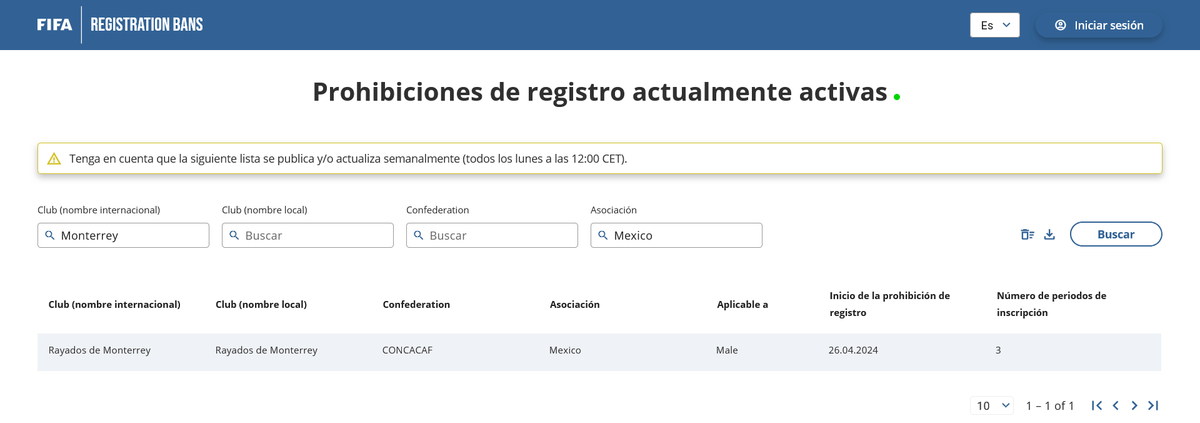
Task: Click the Mexico cell in results row
Action: (565, 351)
